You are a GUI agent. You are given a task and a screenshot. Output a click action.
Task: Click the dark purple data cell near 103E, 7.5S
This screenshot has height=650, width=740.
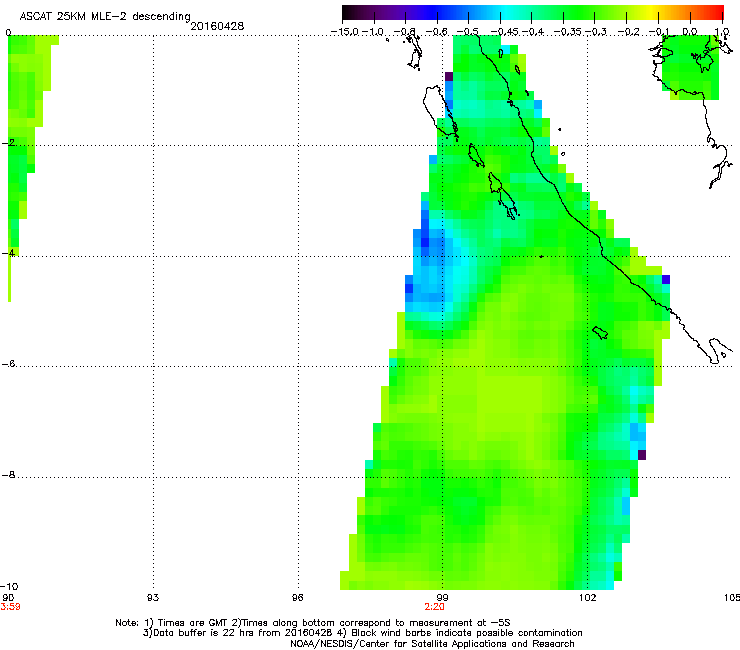click(x=642, y=455)
